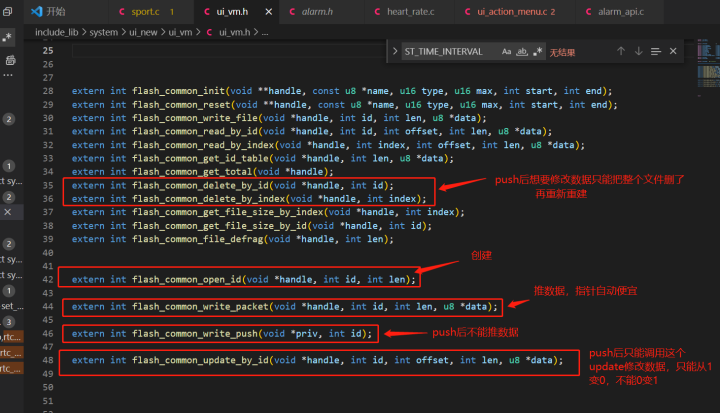Screen dimensions: 720x413
Task: Switch to the ui_action_menu.c tab
Action: (x=512, y=11)
